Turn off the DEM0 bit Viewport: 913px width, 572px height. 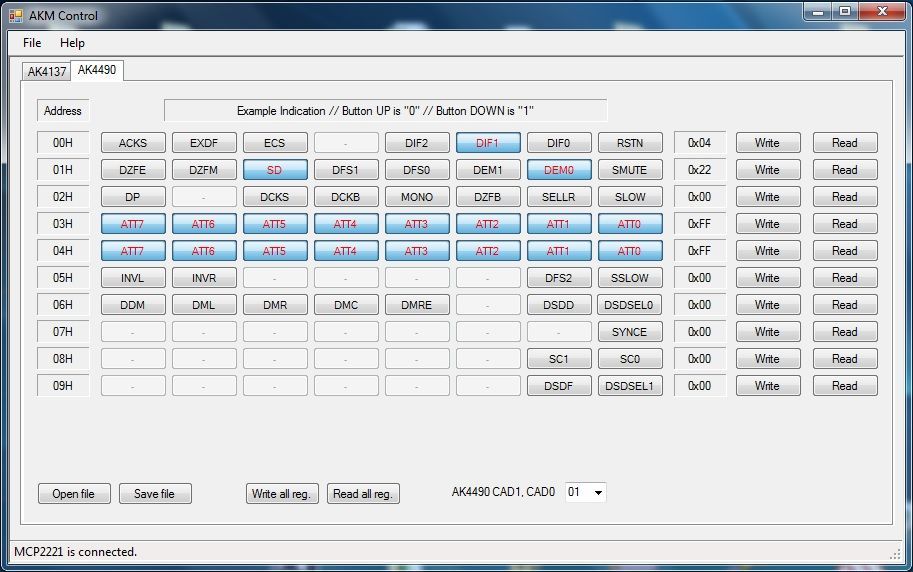[559, 170]
